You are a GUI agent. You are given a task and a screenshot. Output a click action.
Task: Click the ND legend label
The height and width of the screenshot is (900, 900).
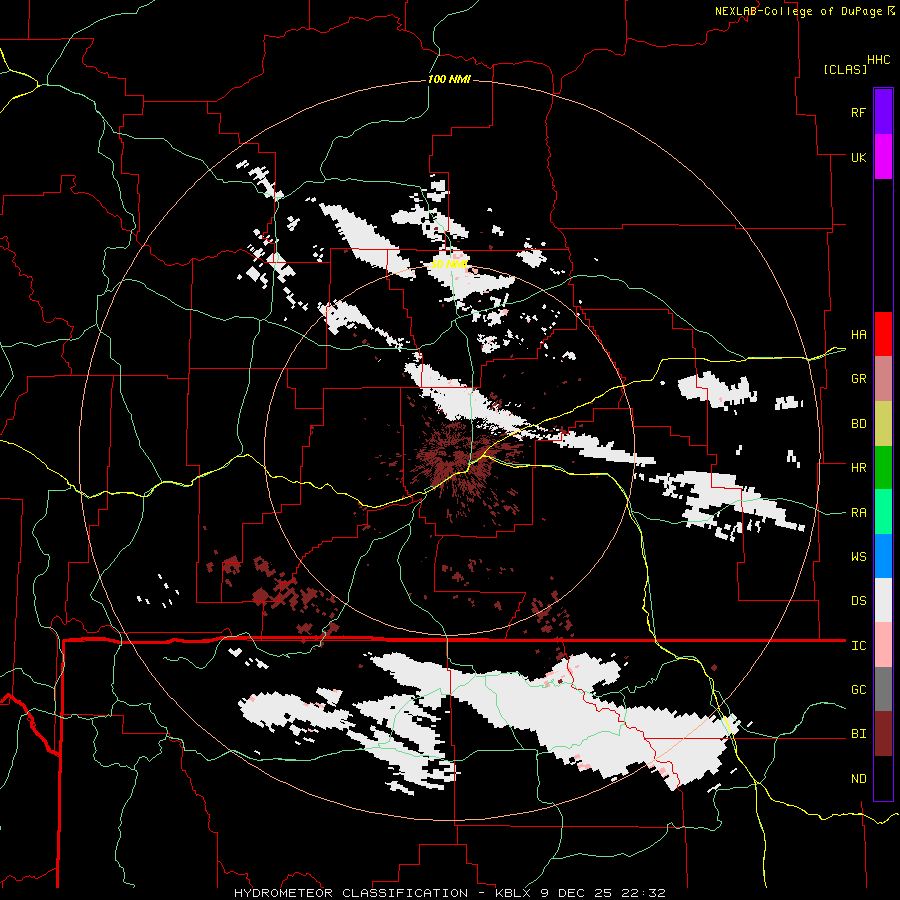click(859, 779)
